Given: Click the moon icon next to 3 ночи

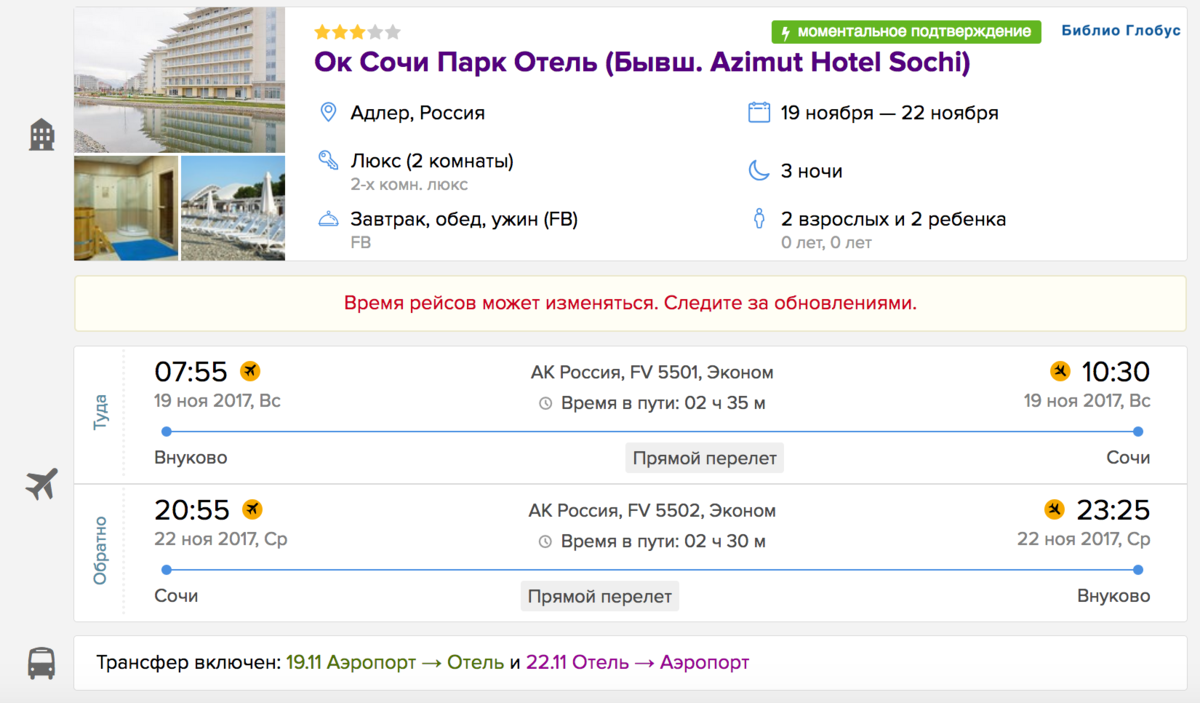Looking at the screenshot, I should 759,171.
